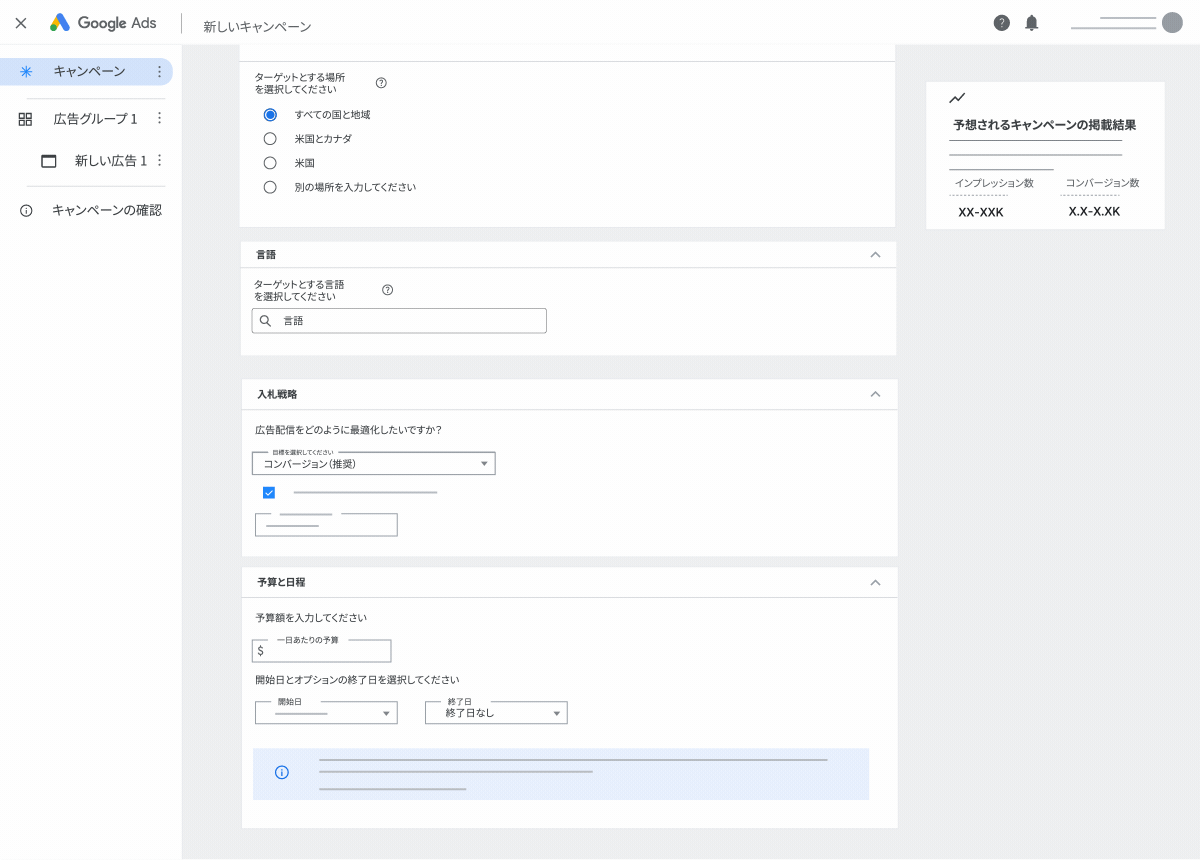Open three-dot menu next to 新しい広告 1
The image size is (1200, 860).
coord(159,160)
